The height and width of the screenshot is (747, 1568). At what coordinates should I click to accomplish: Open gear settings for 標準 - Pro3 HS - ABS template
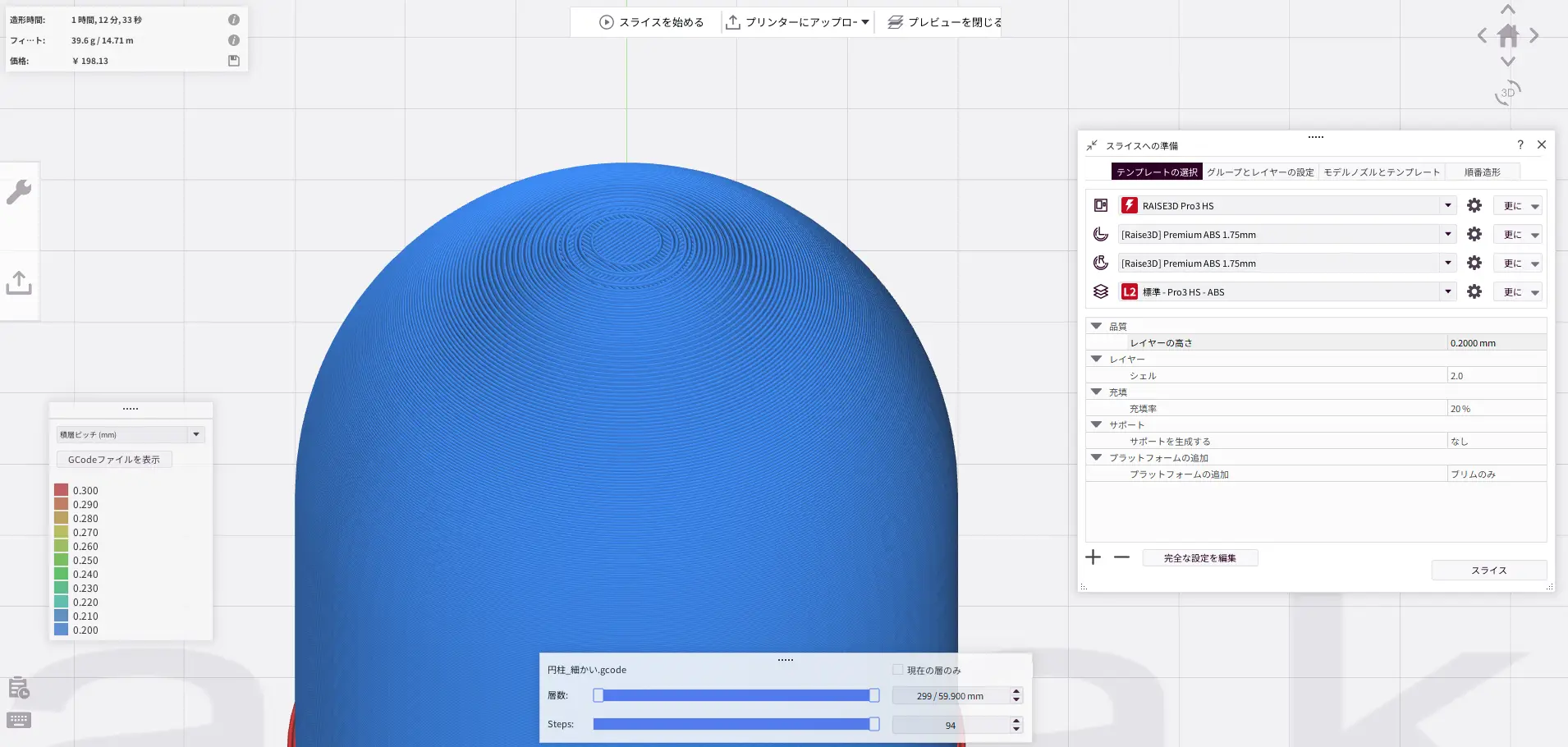coord(1474,292)
